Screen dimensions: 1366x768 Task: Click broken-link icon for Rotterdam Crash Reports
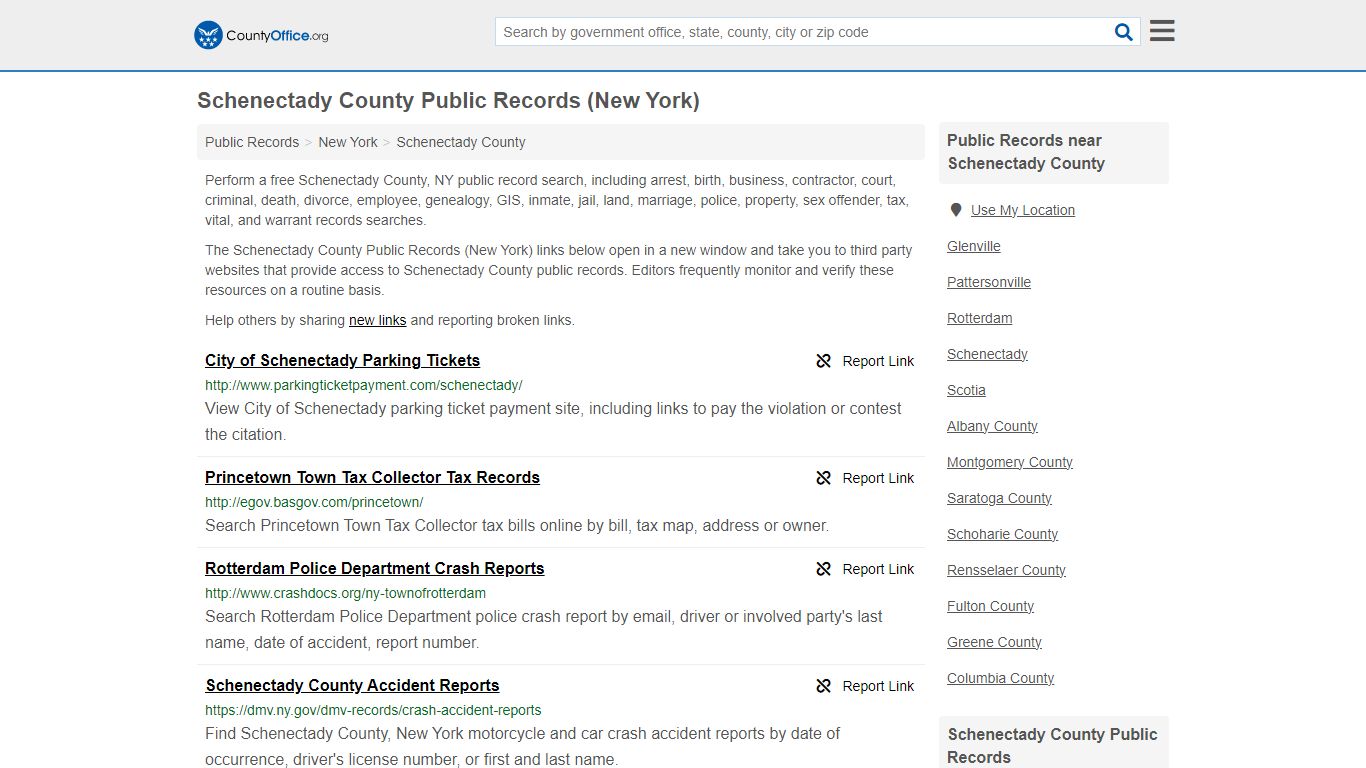[x=823, y=569]
